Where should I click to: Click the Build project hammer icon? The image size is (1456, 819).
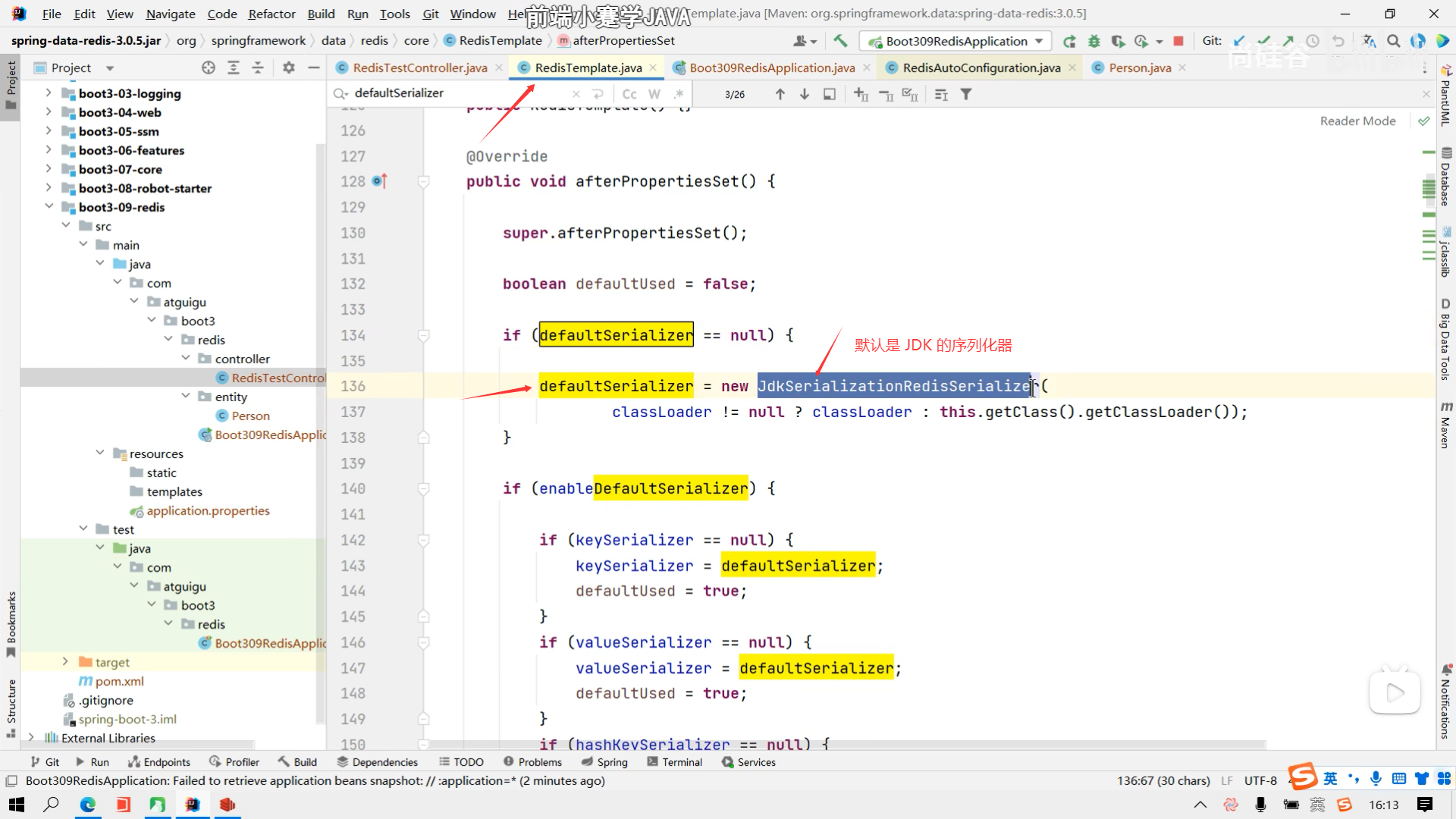[840, 41]
